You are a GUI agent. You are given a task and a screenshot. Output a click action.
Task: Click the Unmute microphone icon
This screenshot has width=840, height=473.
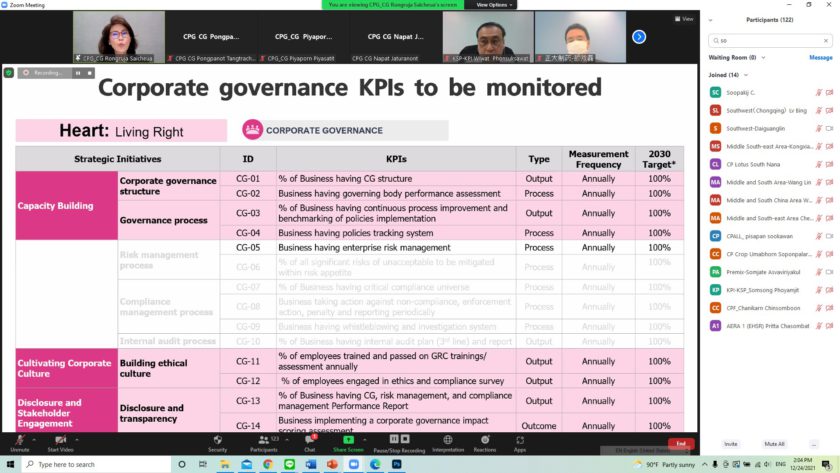pyautogui.click(x=18, y=439)
